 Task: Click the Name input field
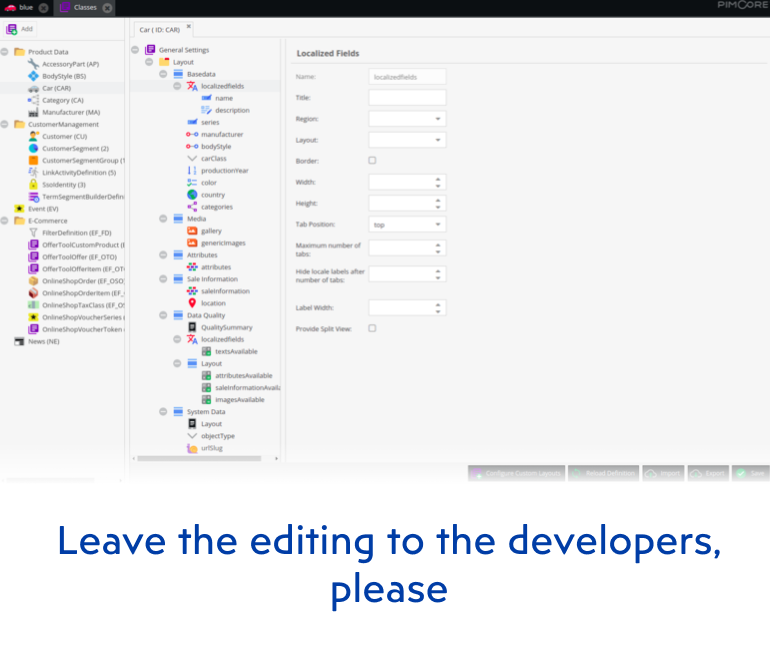[x=407, y=77]
